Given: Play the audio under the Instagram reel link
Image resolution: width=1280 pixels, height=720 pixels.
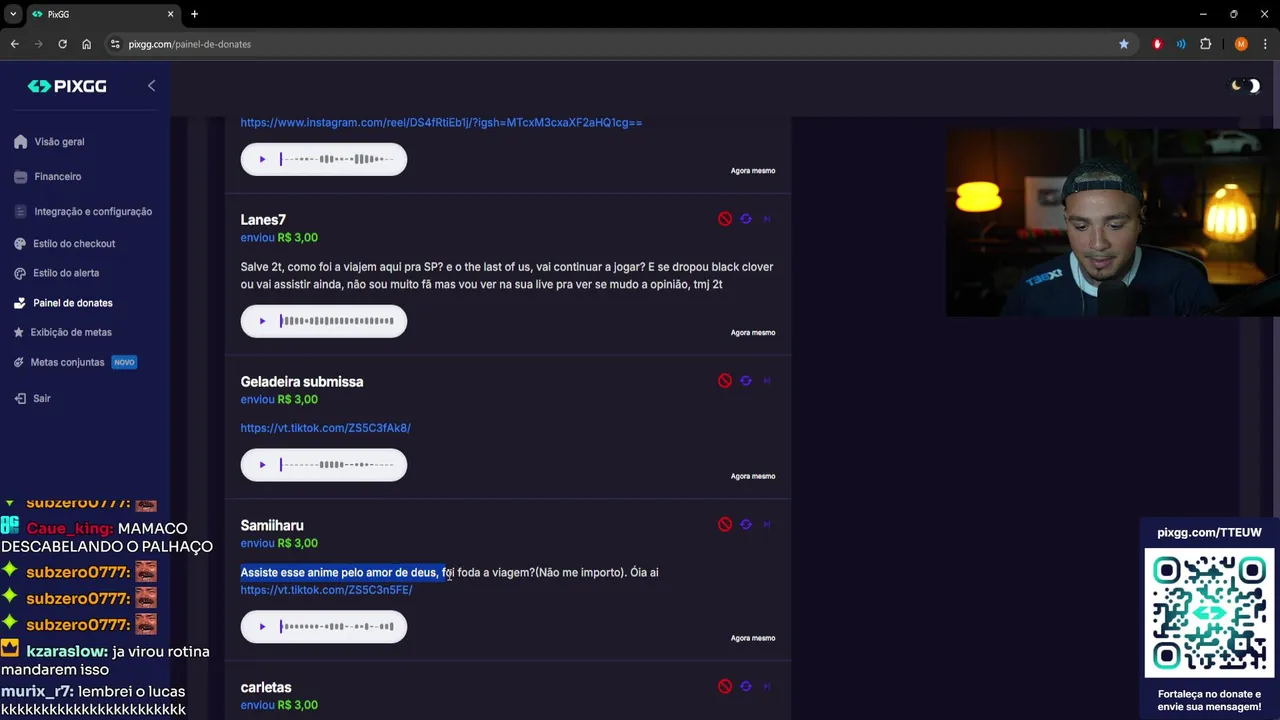Looking at the screenshot, I should point(262,159).
